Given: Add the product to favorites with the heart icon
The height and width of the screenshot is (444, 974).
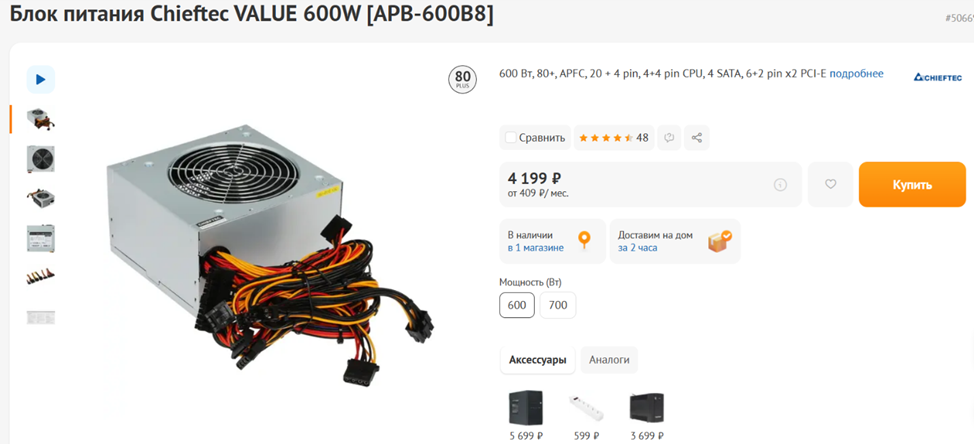Looking at the screenshot, I should tap(831, 184).
